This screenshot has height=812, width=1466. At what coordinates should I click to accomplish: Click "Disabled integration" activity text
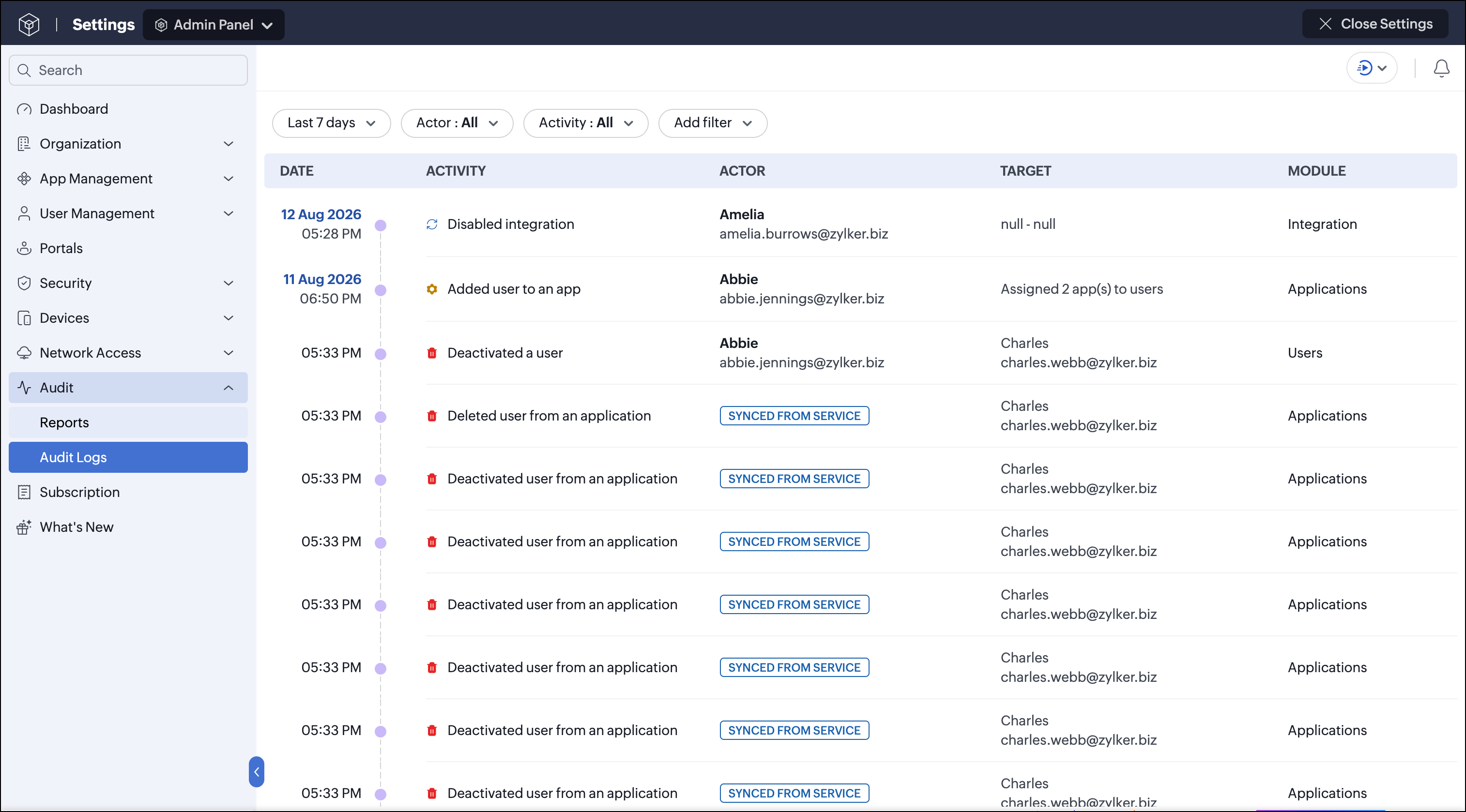[510, 225]
